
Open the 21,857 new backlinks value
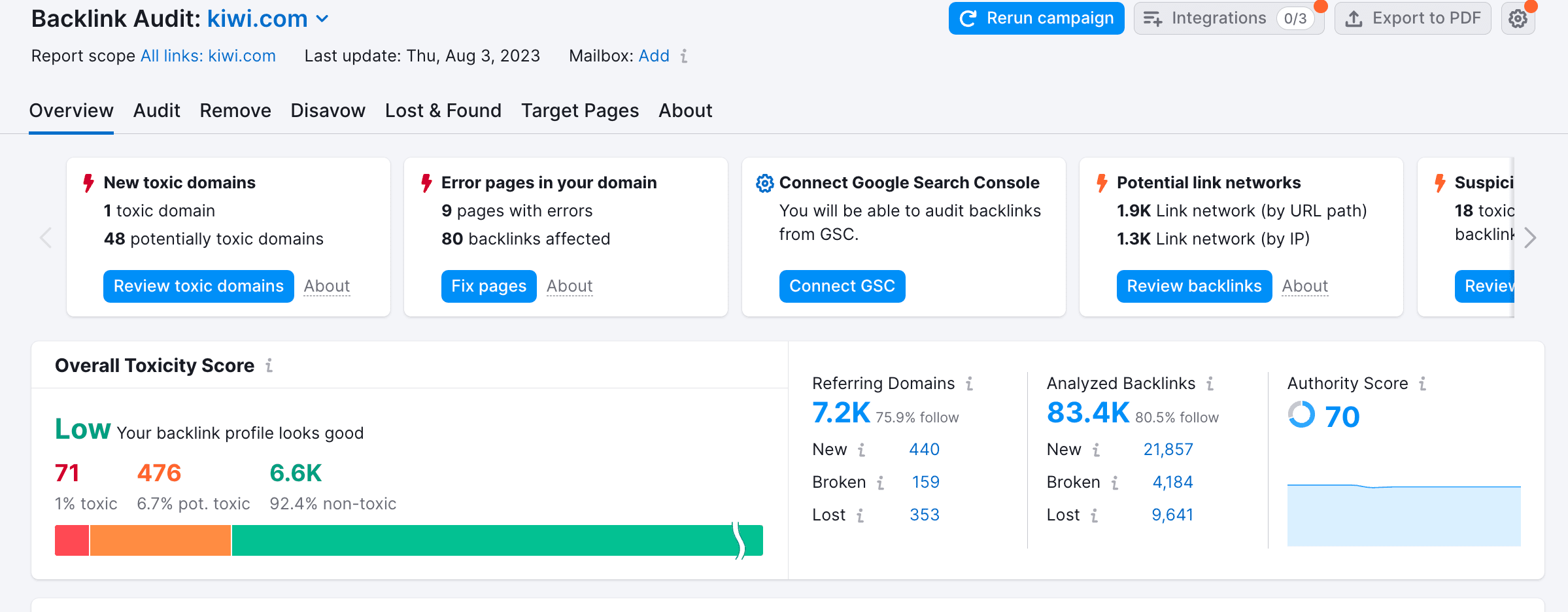[1168, 450]
